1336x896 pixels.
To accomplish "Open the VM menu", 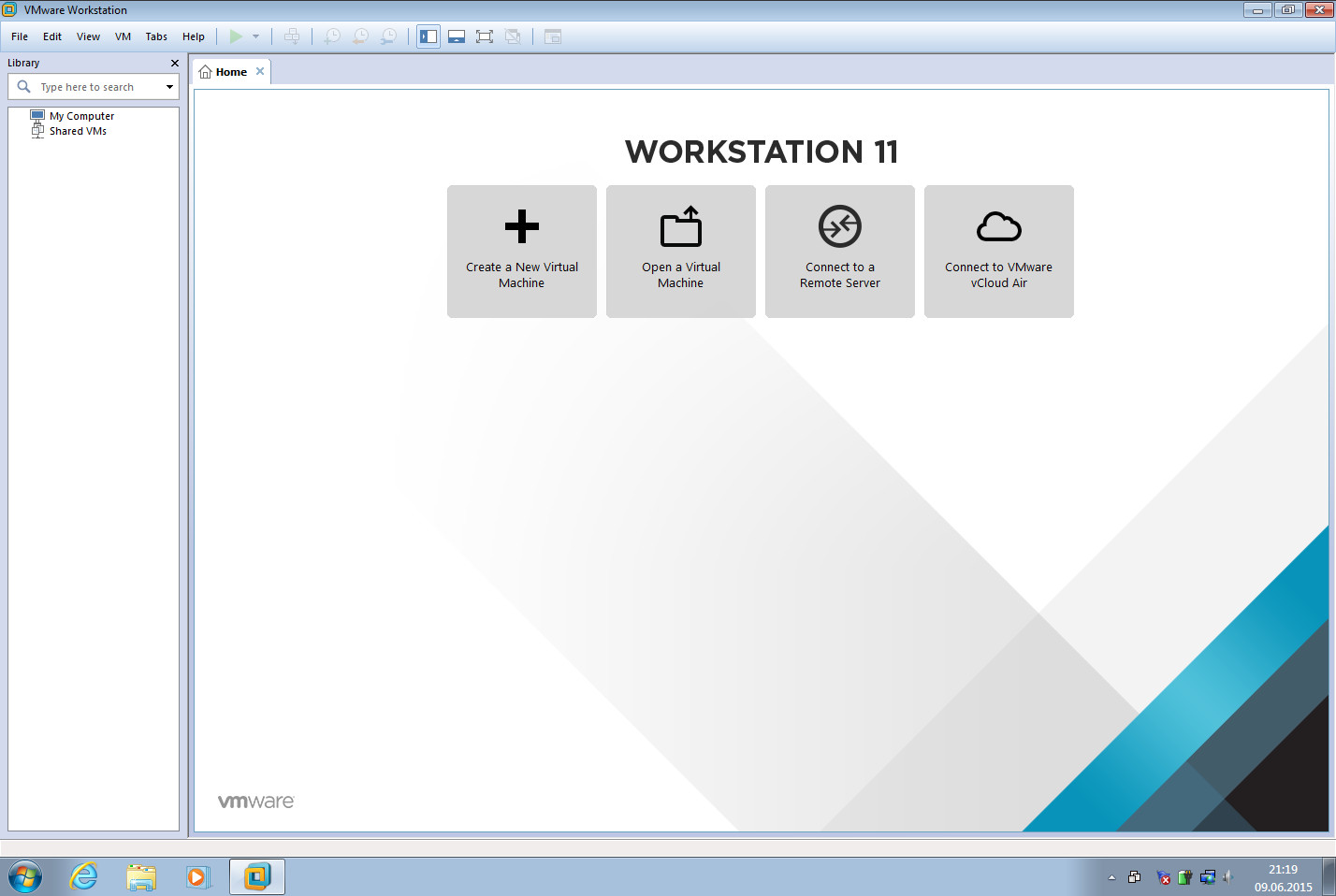I will click(x=123, y=36).
